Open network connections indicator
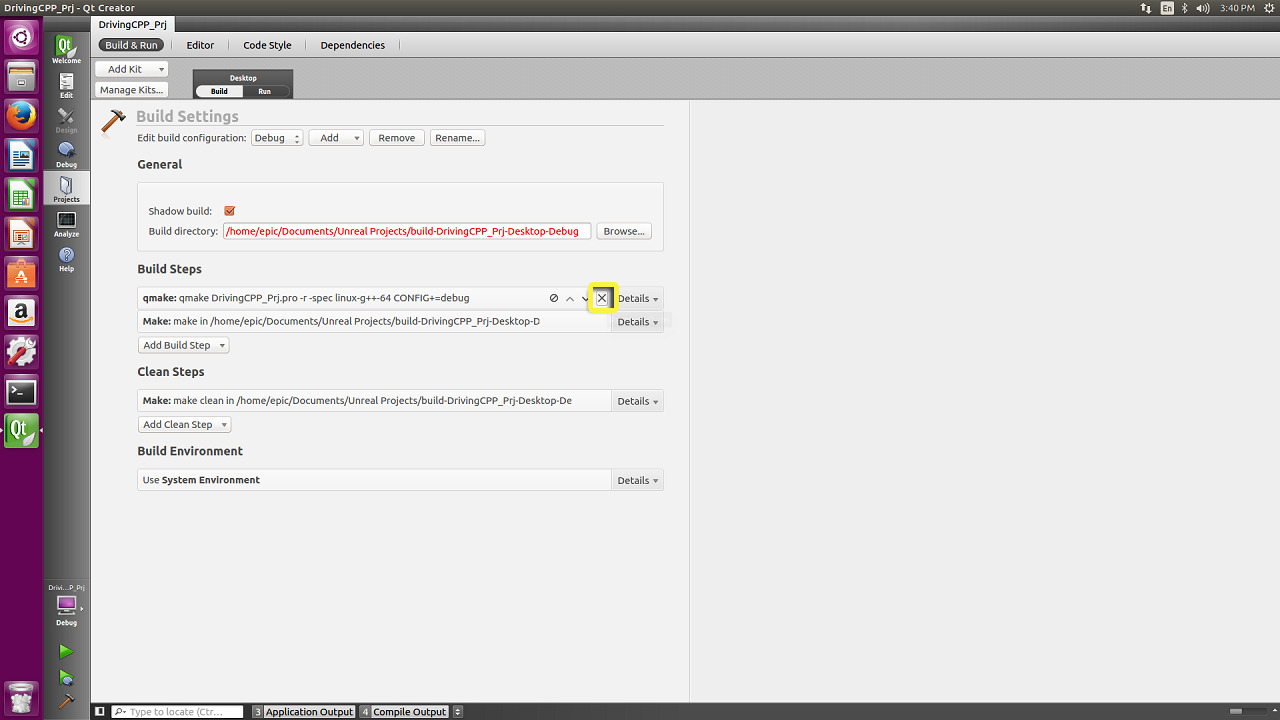The width and height of the screenshot is (1280, 720). click(1145, 8)
